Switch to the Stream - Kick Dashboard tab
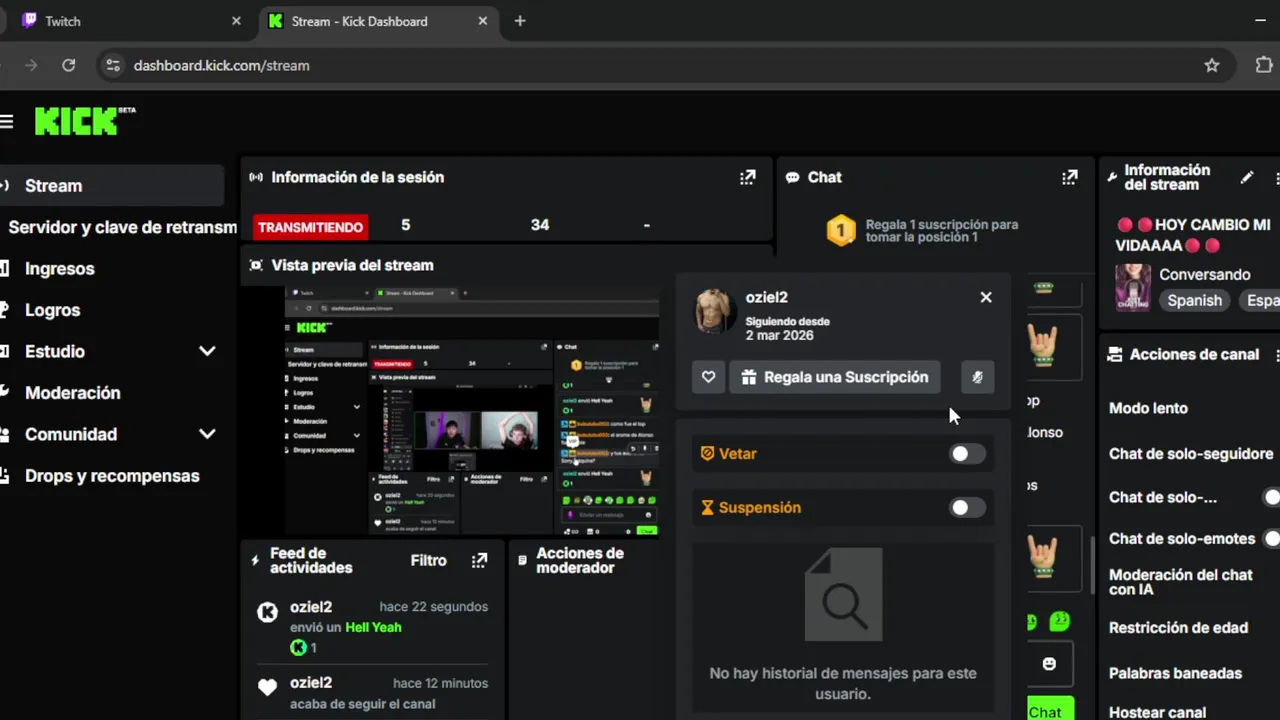Viewport: 1280px width, 720px height. point(378,21)
